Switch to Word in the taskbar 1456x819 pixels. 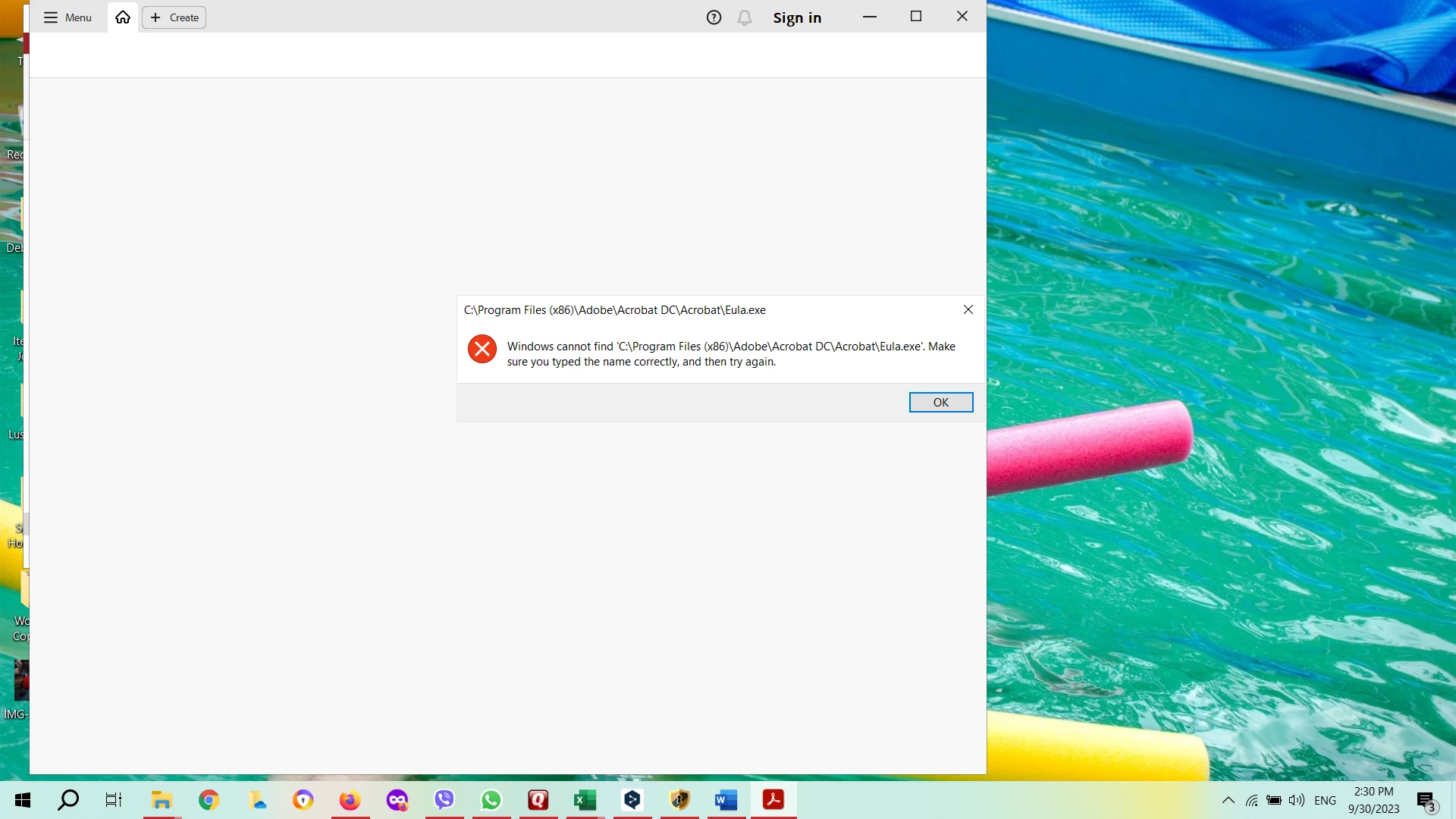coord(726,800)
